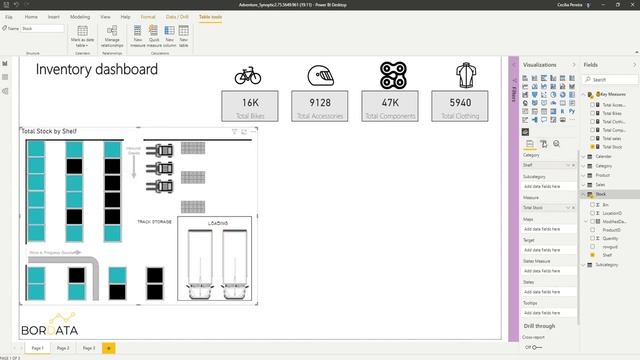Remove Shelf from Category well
640x360 pixels.
573,165
